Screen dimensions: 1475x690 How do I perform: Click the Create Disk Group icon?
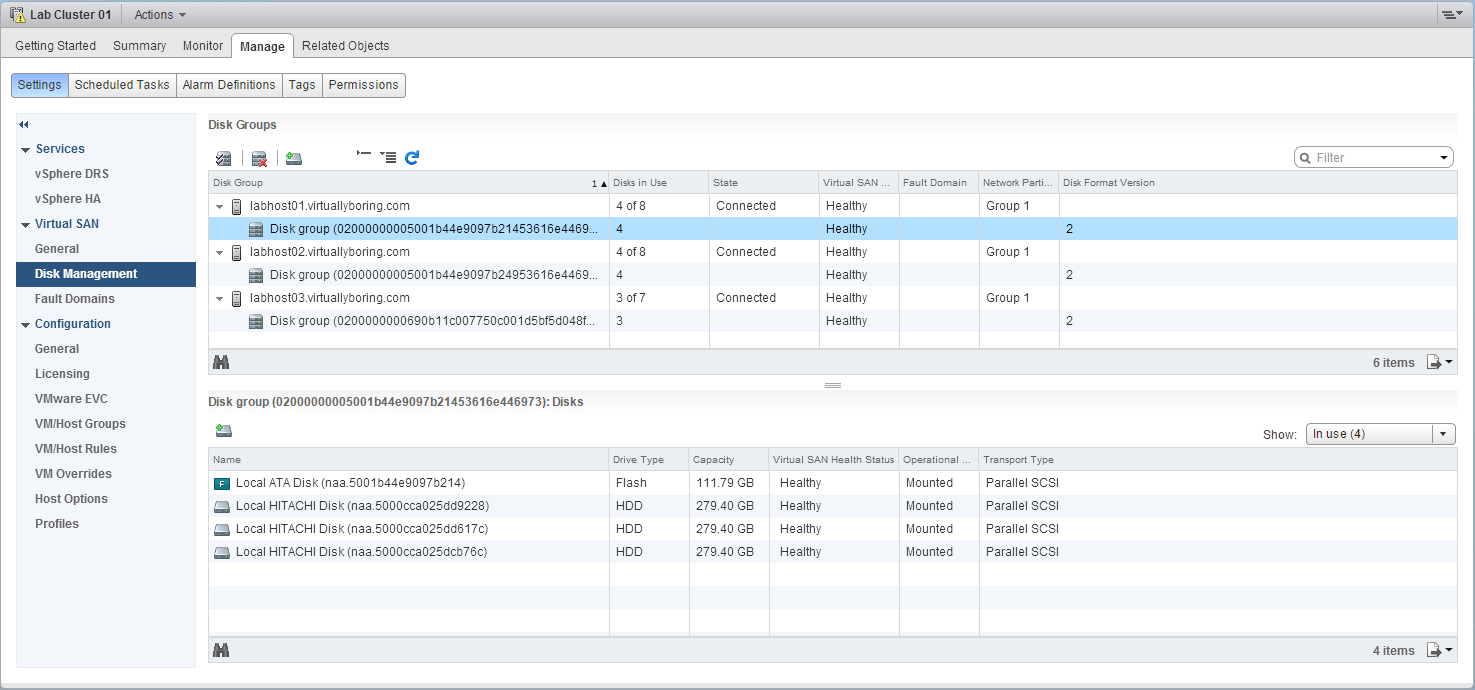293,158
